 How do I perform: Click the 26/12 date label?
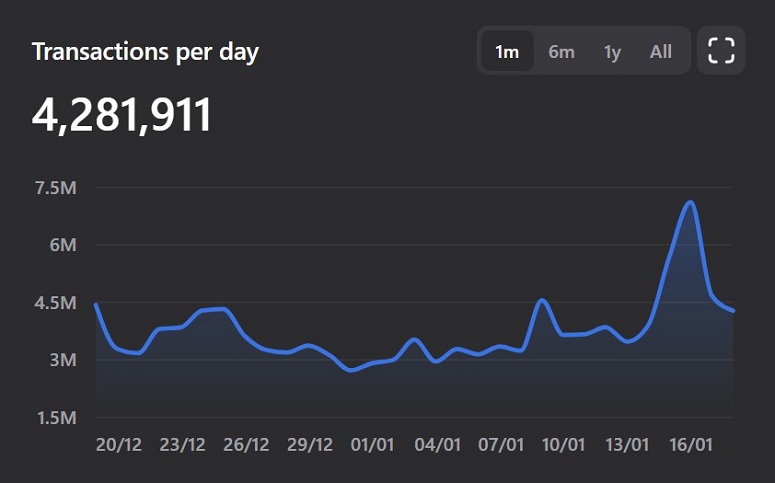[x=246, y=445]
